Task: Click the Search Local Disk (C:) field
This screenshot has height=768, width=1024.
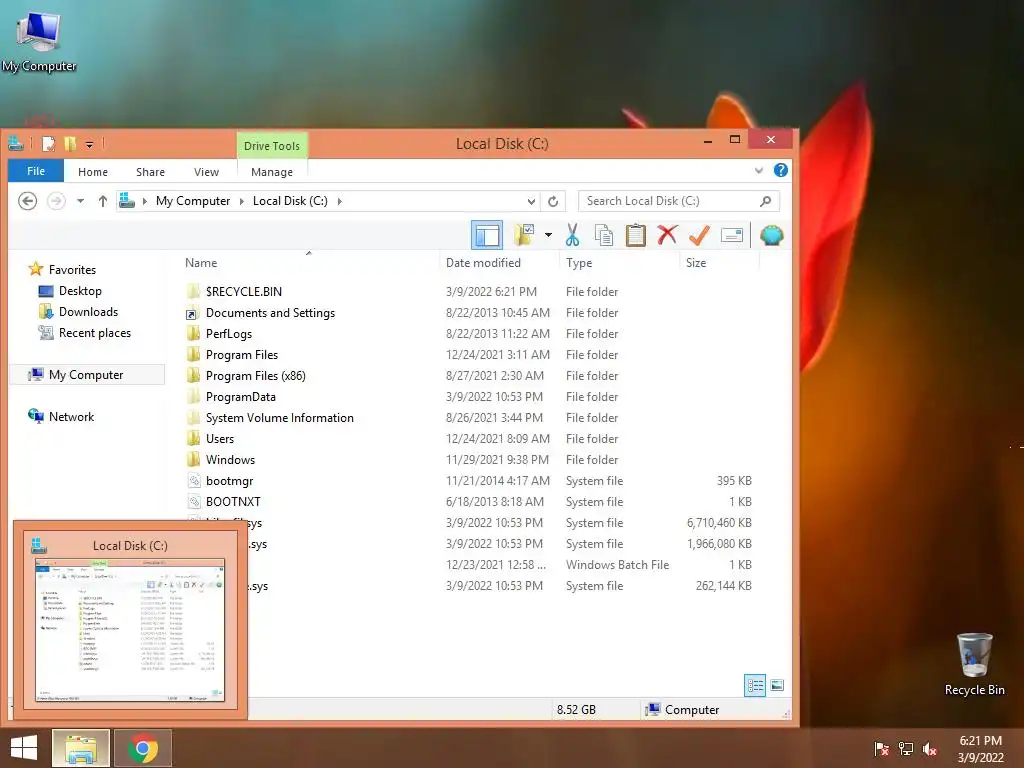Action: click(x=679, y=201)
